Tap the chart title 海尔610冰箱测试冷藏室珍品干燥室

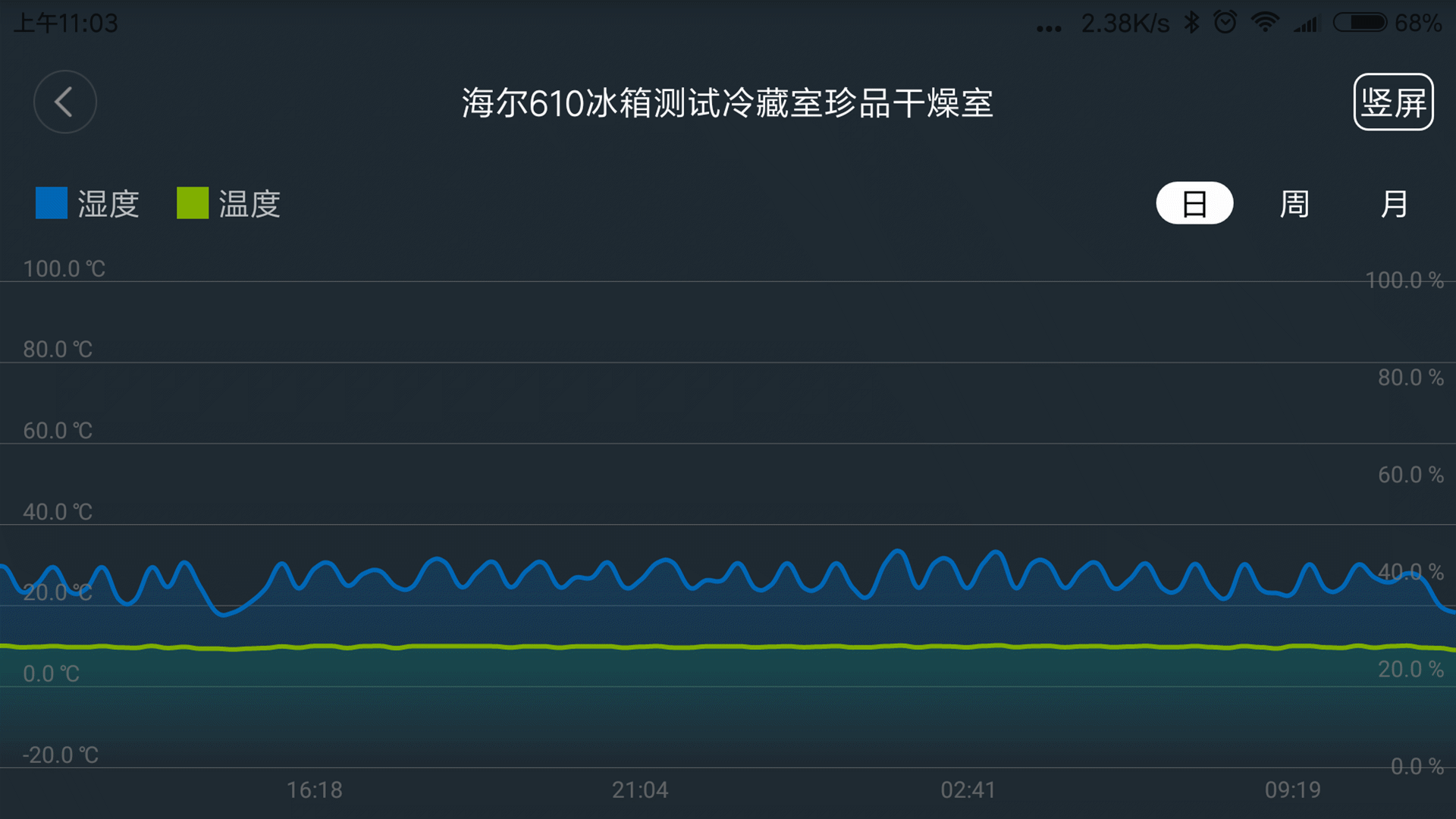pos(727,103)
